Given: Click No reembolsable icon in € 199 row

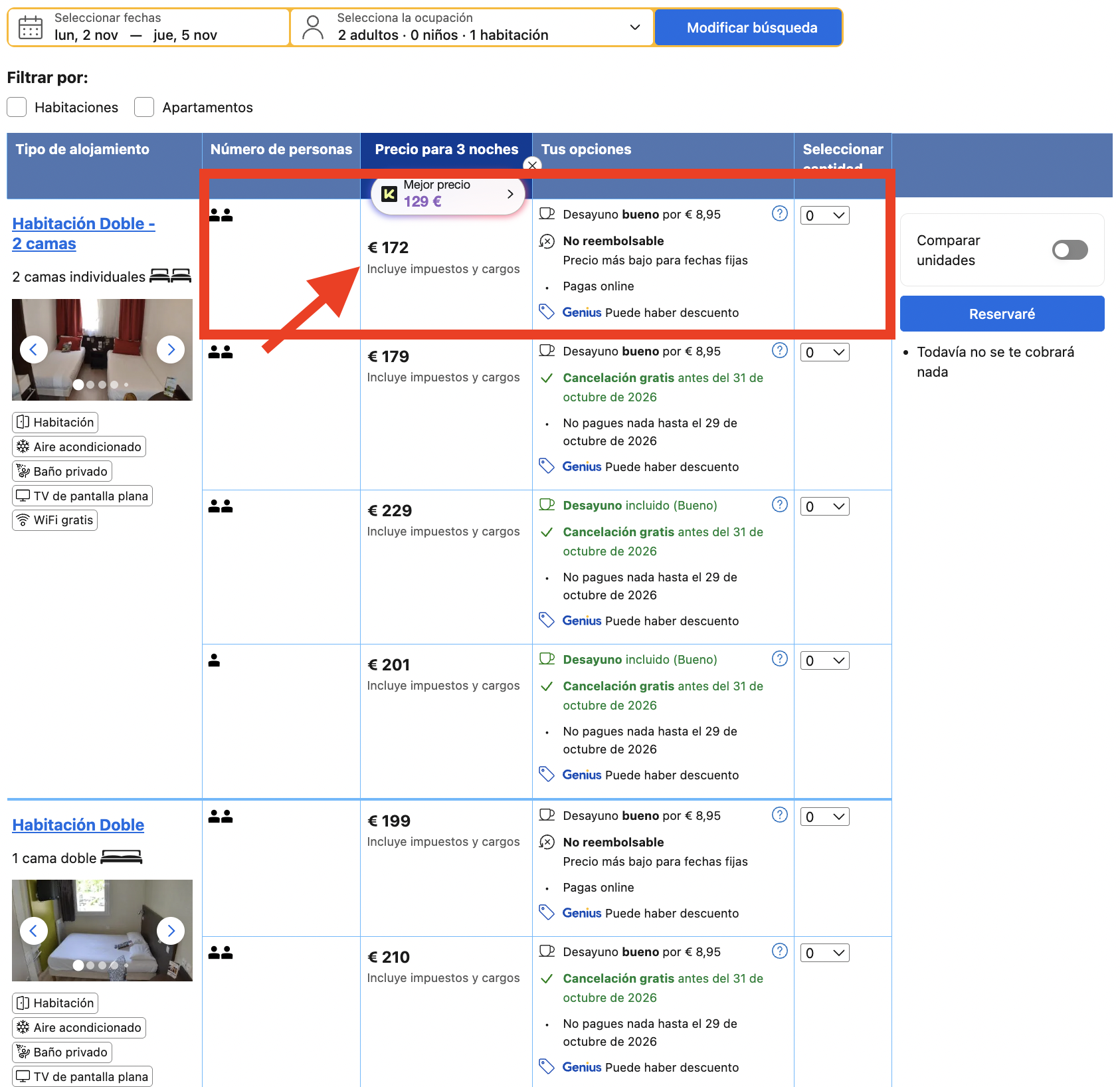Looking at the screenshot, I should pyautogui.click(x=547, y=842).
